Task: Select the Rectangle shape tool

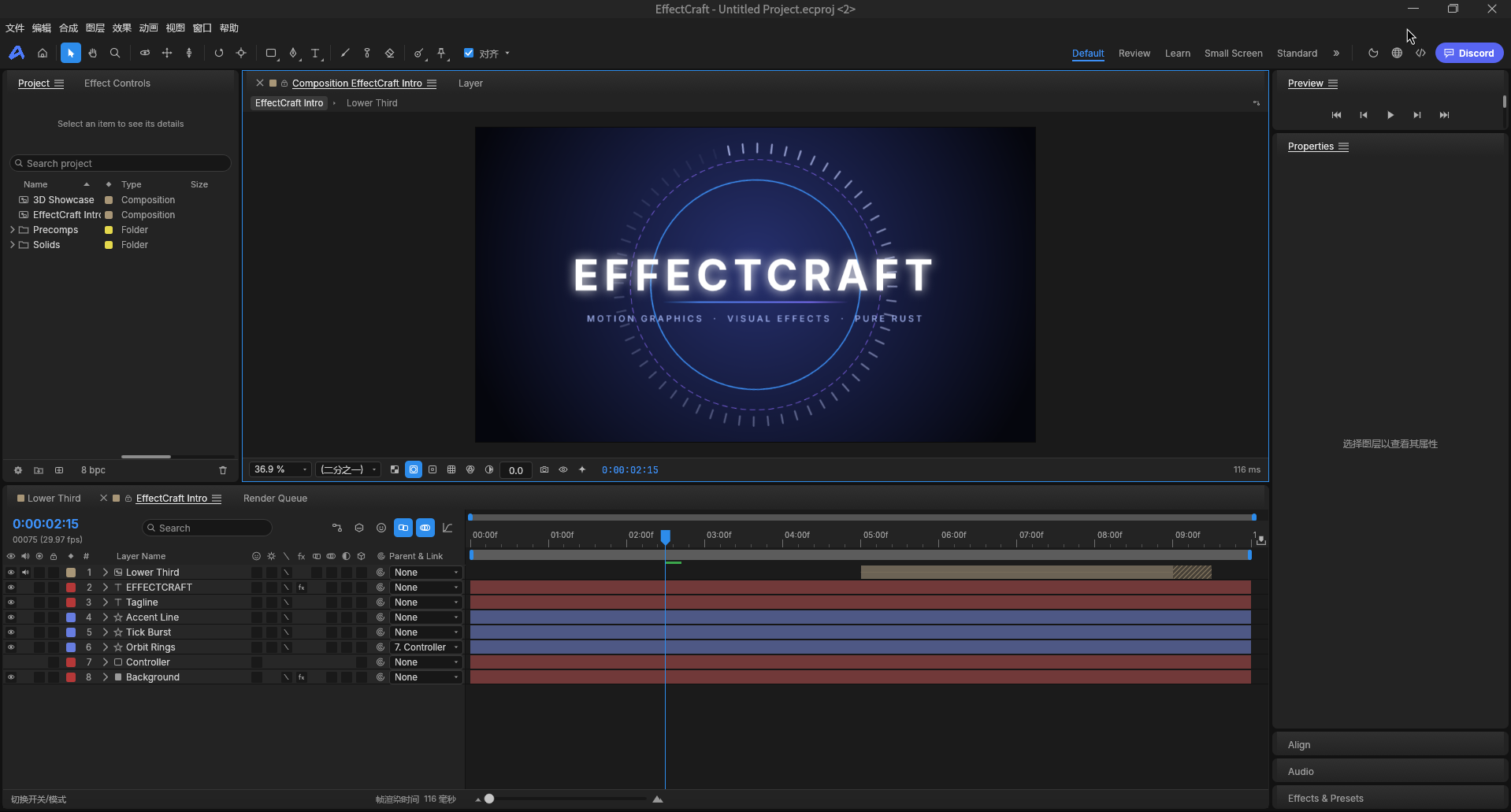Action: 271,53
